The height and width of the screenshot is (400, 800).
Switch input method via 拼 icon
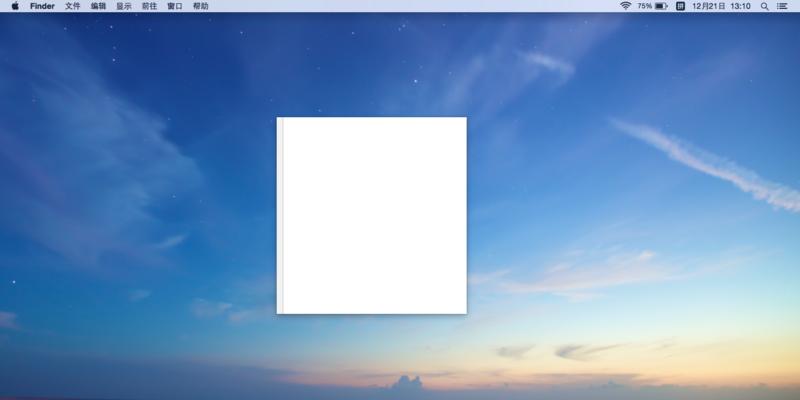tap(680, 6)
